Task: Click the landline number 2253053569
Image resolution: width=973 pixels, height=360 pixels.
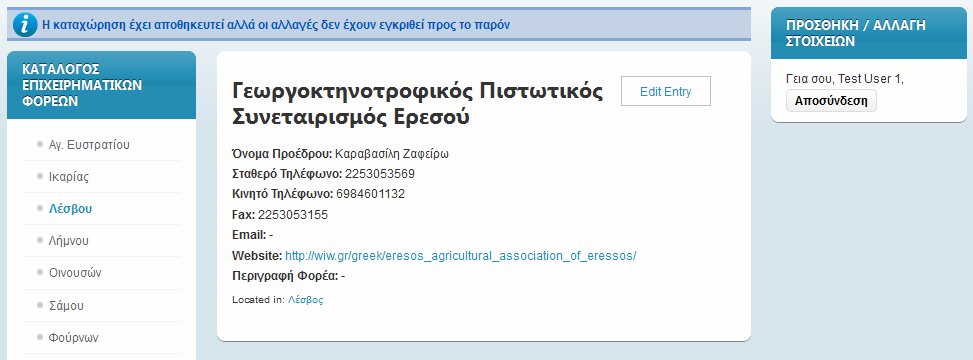Action: point(380,174)
